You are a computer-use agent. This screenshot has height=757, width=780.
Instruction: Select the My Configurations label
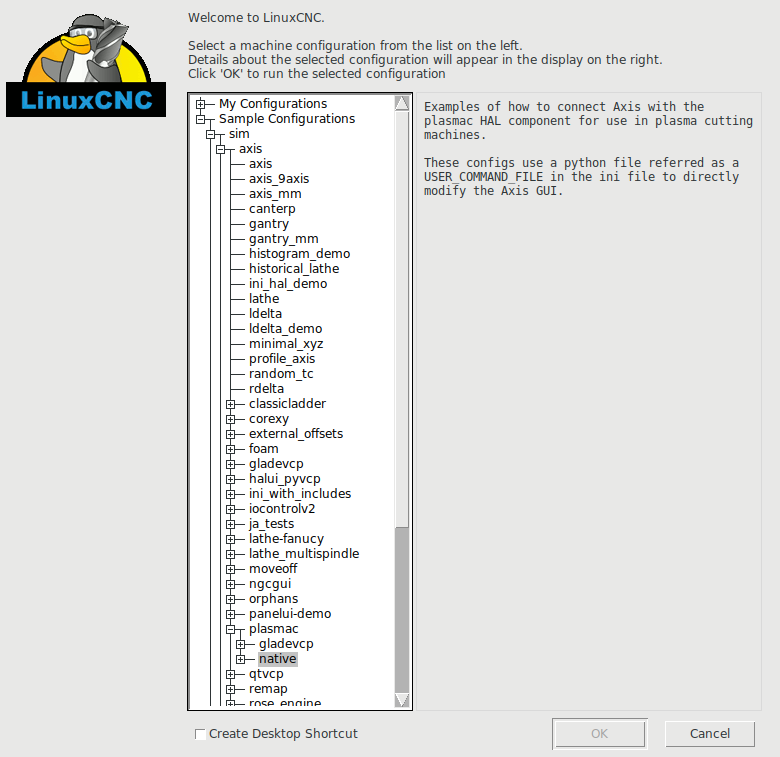pyautogui.click(x=273, y=104)
